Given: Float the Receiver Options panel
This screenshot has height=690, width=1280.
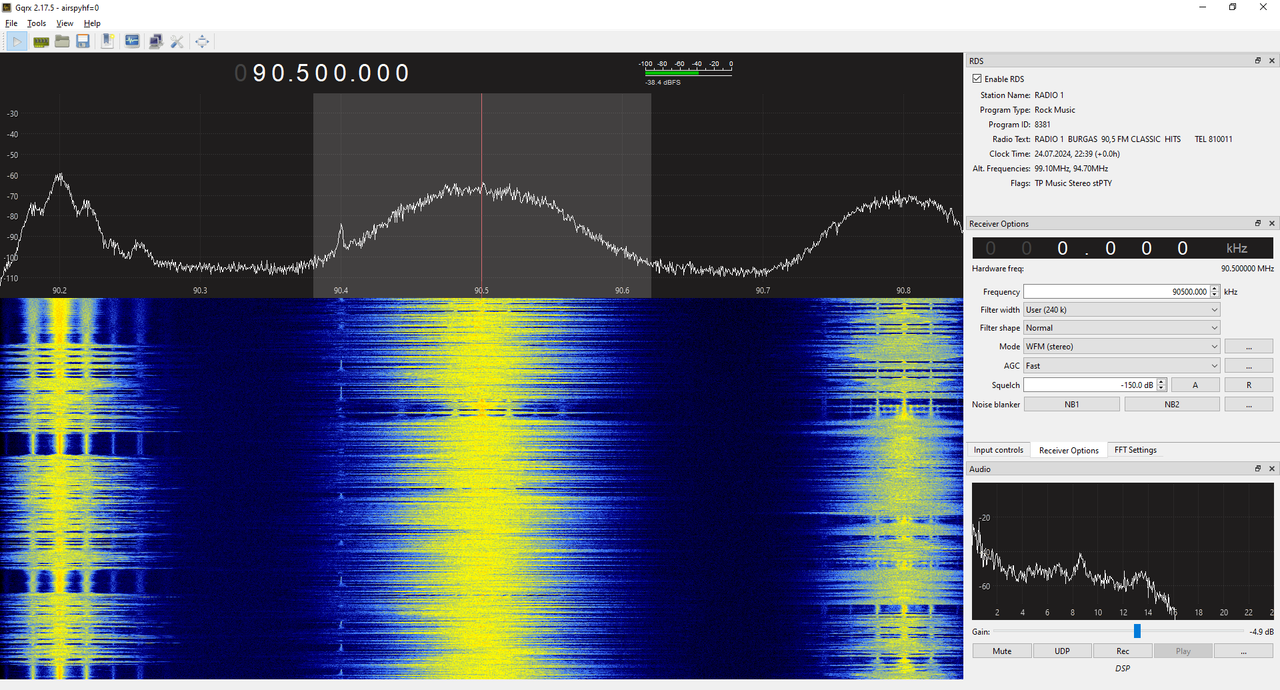Looking at the screenshot, I should [x=1258, y=223].
